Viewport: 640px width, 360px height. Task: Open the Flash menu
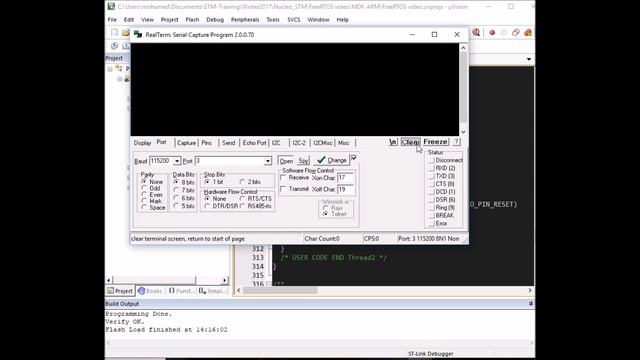[192, 20]
